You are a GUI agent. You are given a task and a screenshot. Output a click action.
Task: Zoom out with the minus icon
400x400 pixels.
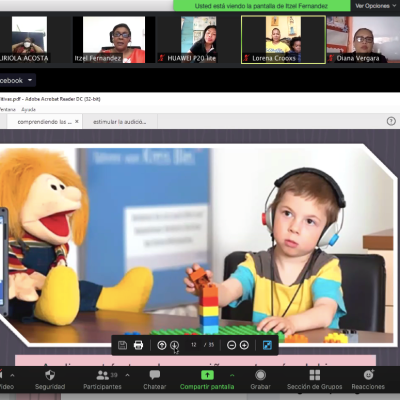(x=231, y=345)
